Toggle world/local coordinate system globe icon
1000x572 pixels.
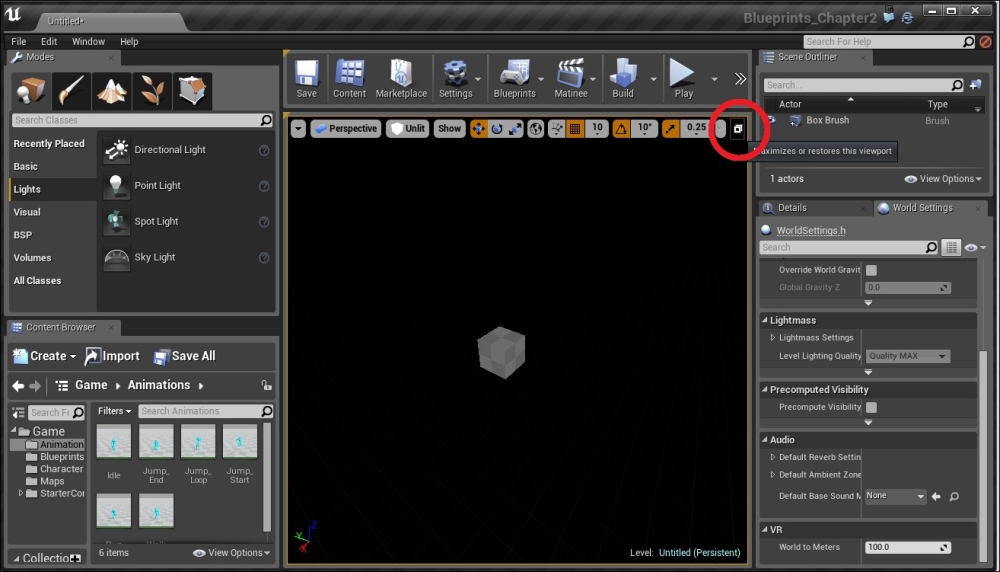pos(536,129)
